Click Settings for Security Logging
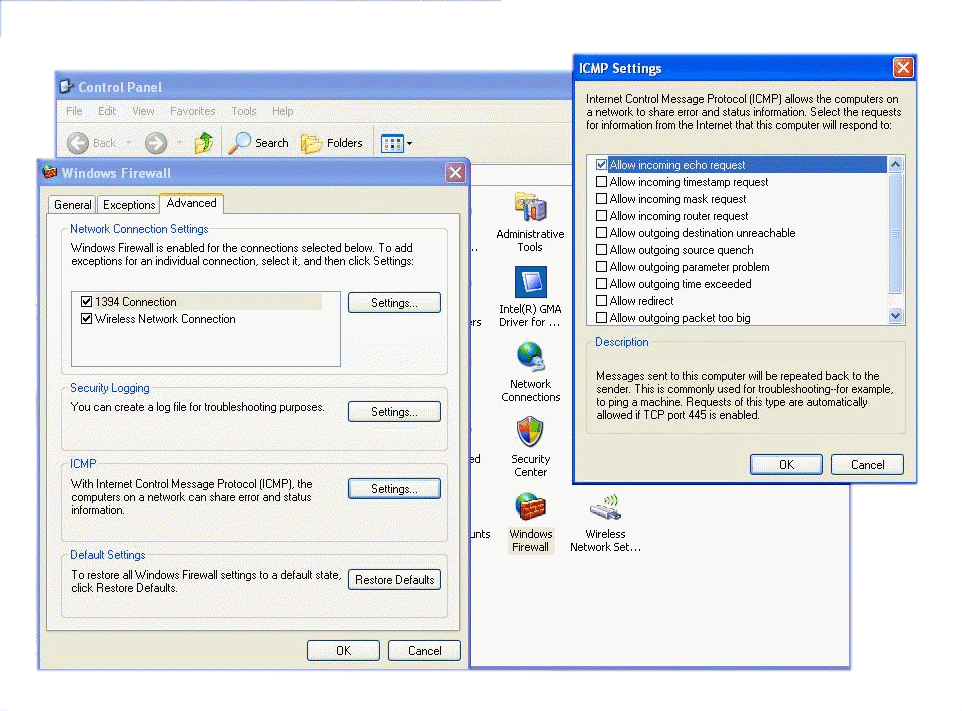Image resolution: width=962 pixels, height=711 pixels. point(394,412)
